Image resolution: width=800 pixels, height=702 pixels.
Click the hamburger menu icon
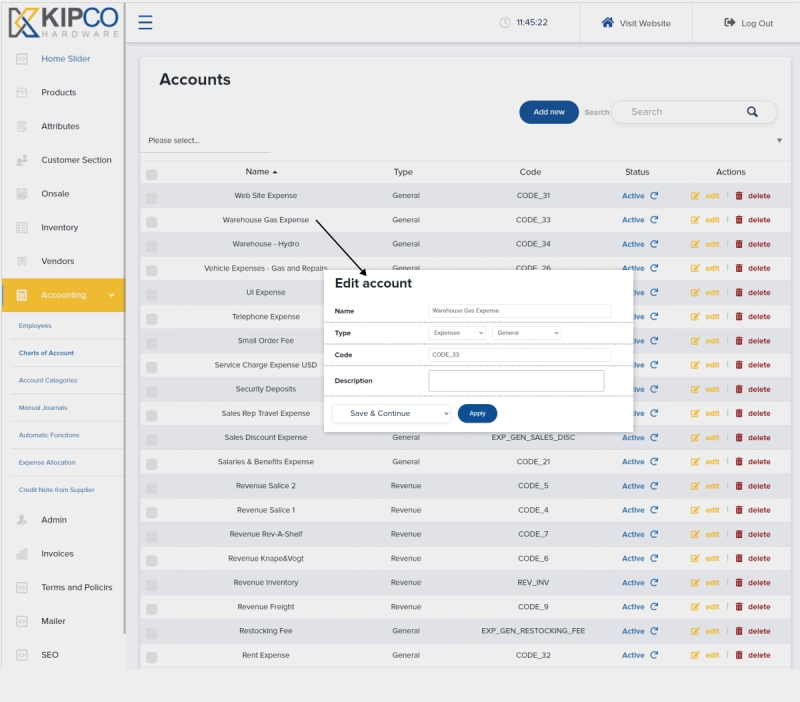(x=146, y=22)
